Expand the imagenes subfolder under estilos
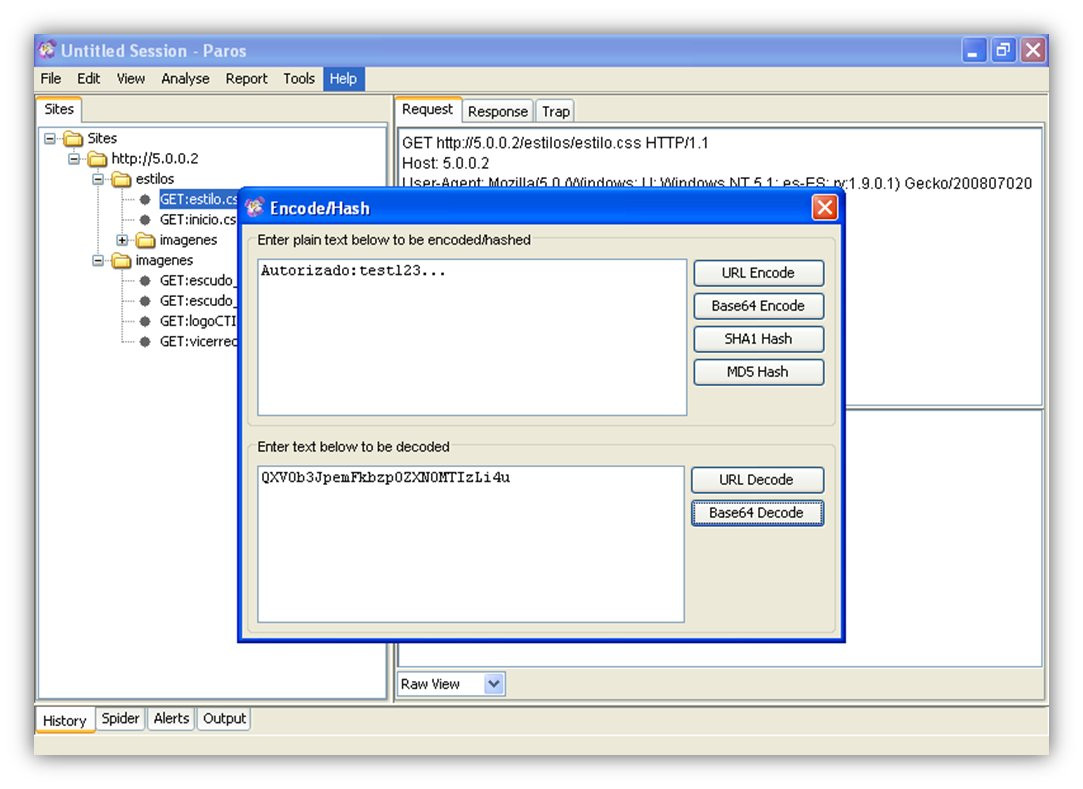The height and width of the screenshot is (789, 1083). 122,240
